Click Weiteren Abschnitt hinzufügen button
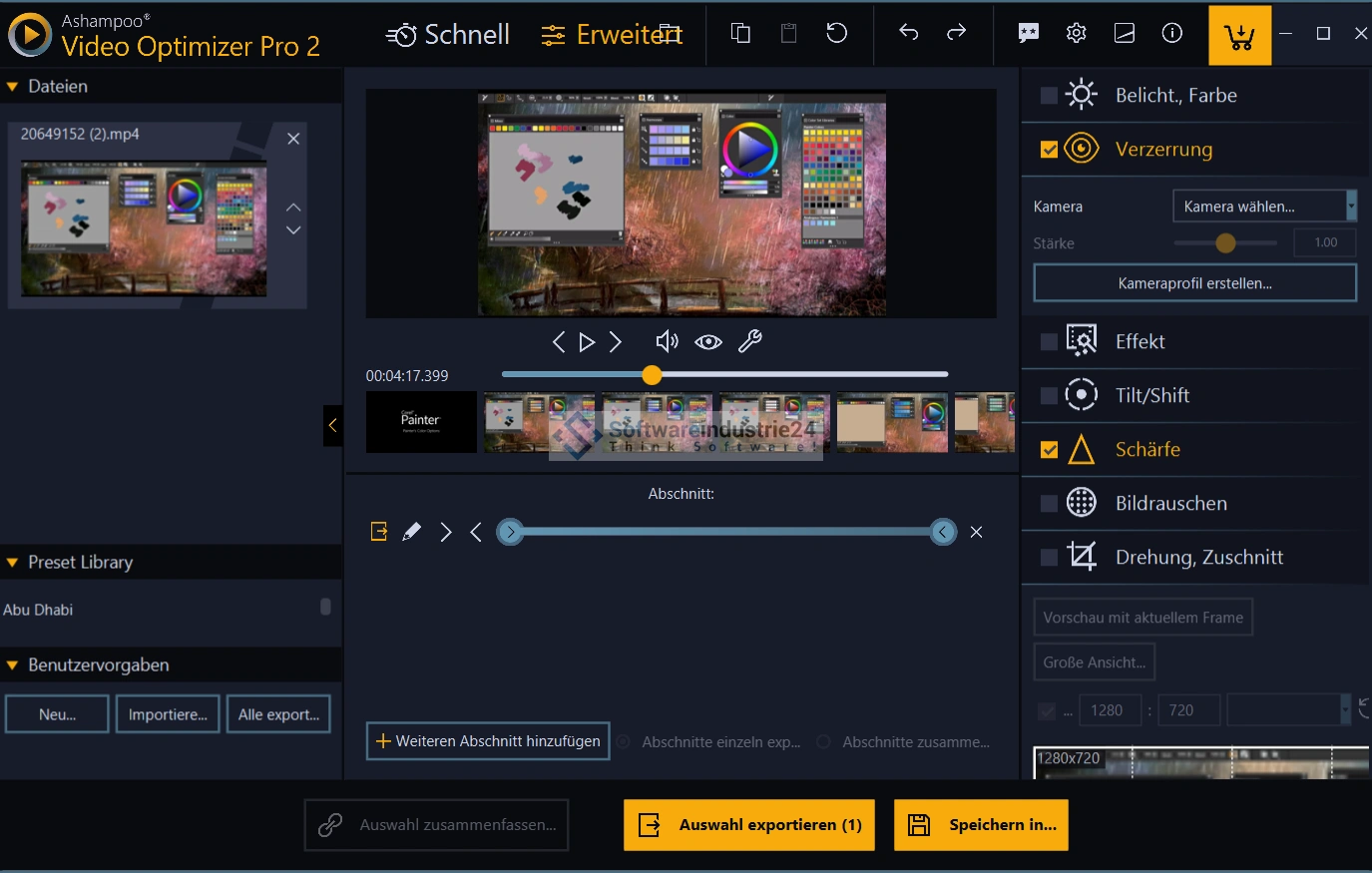The width and height of the screenshot is (1372, 873). pyautogui.click(x=488, y=741)
